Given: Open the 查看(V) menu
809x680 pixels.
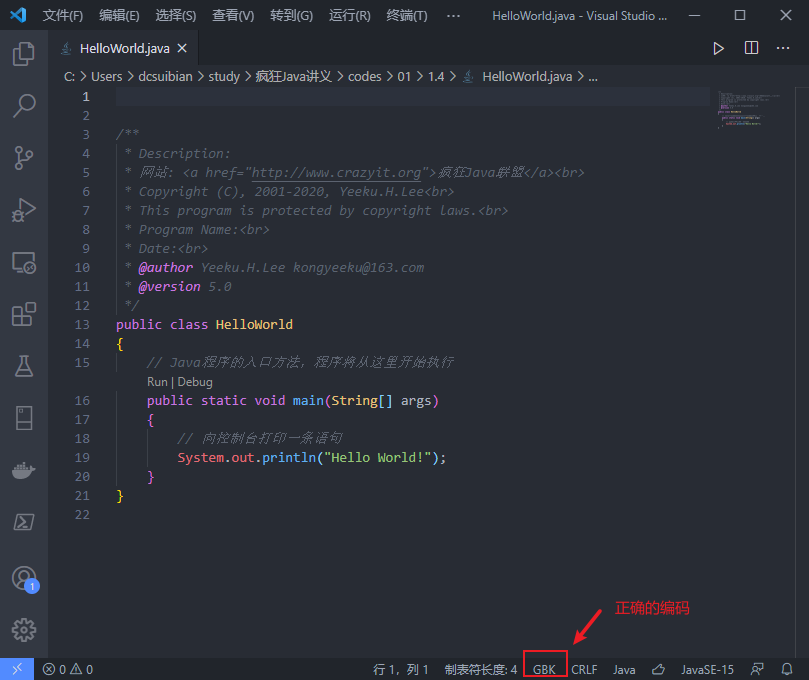Looking at the screenshot, I should [233, 15].
